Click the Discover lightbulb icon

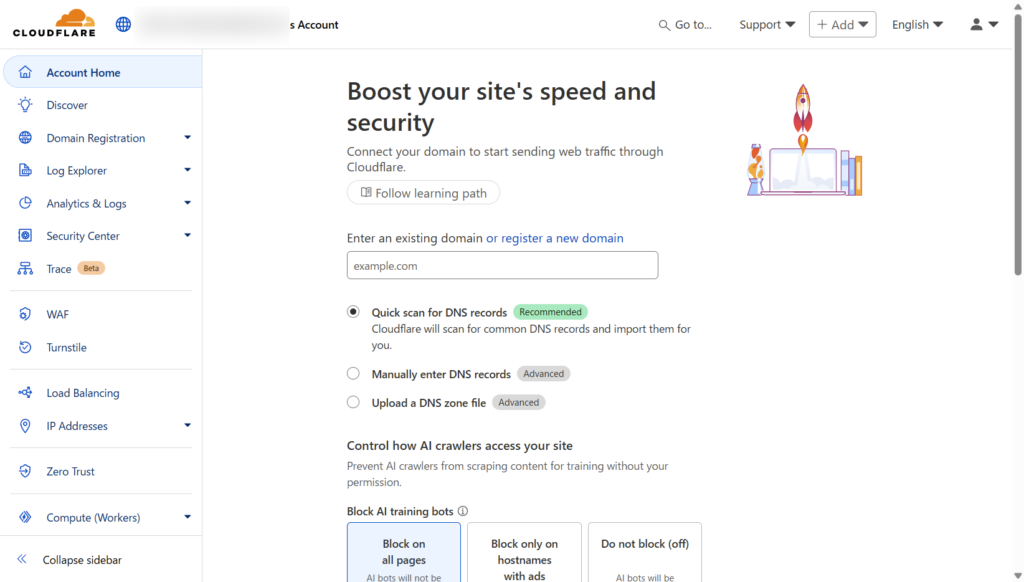(25, 105)
